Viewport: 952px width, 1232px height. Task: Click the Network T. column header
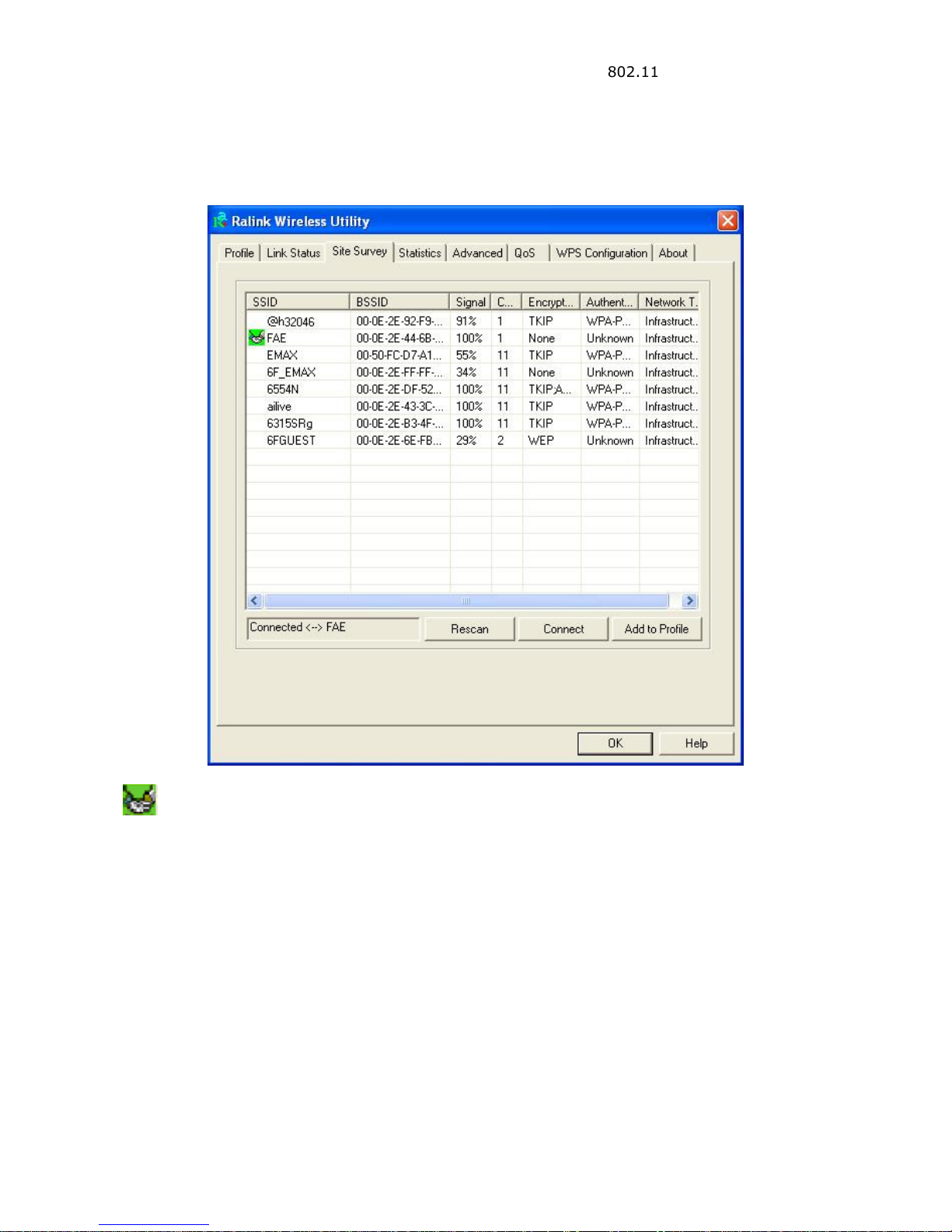pyautogui.click(x=669, y=302)
